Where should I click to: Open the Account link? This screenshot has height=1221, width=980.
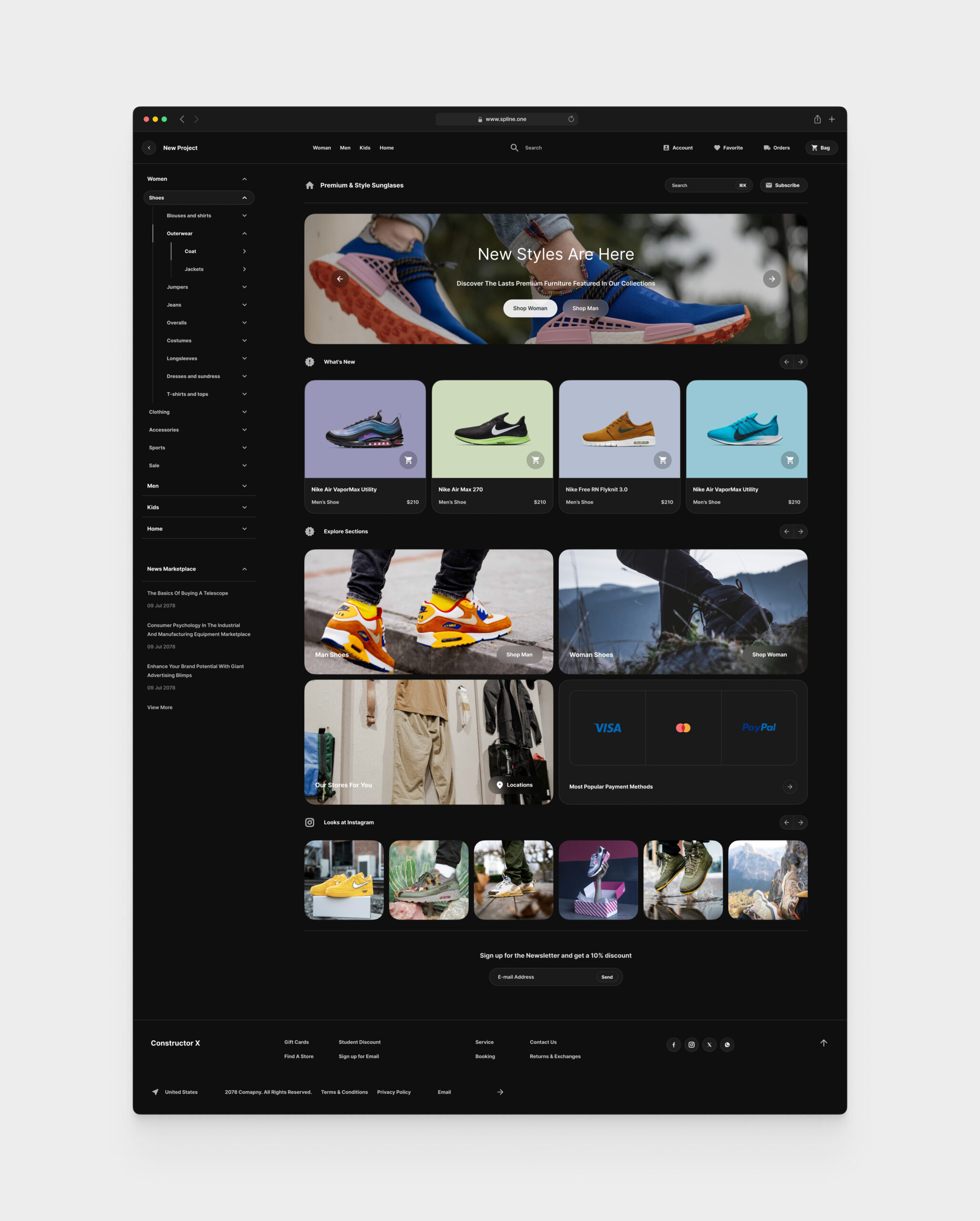(x=678, y=148)
